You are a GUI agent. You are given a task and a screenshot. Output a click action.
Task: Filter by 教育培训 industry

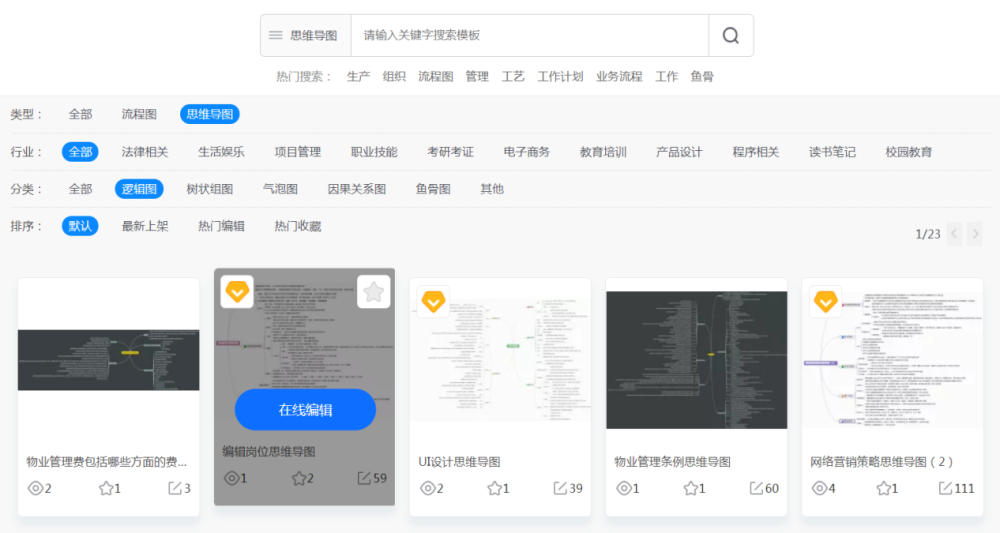(603, 152)
